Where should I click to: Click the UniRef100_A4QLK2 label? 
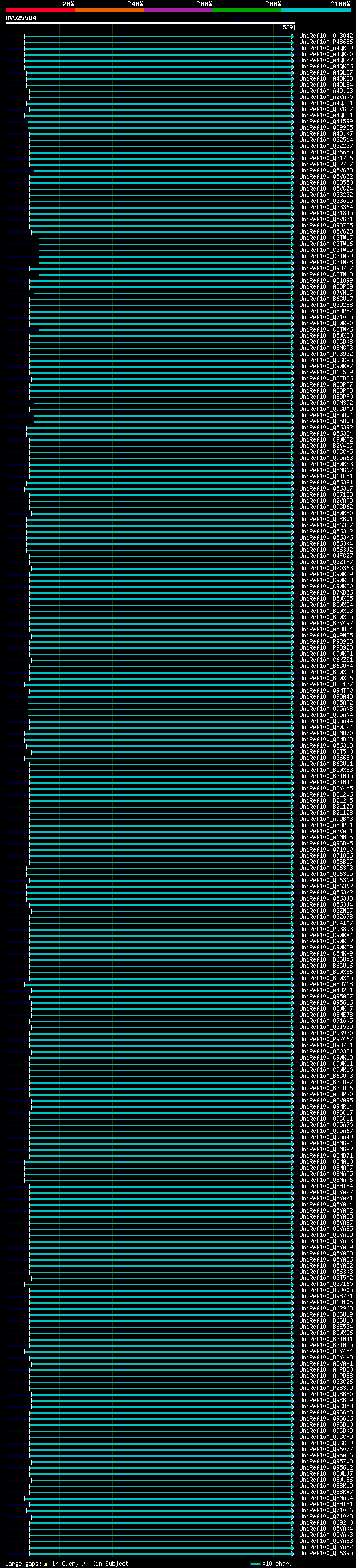pos(326,60)
